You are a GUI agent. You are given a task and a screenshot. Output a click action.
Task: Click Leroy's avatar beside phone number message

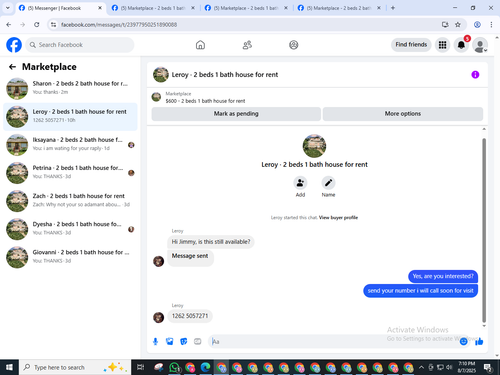click(158, 317)
